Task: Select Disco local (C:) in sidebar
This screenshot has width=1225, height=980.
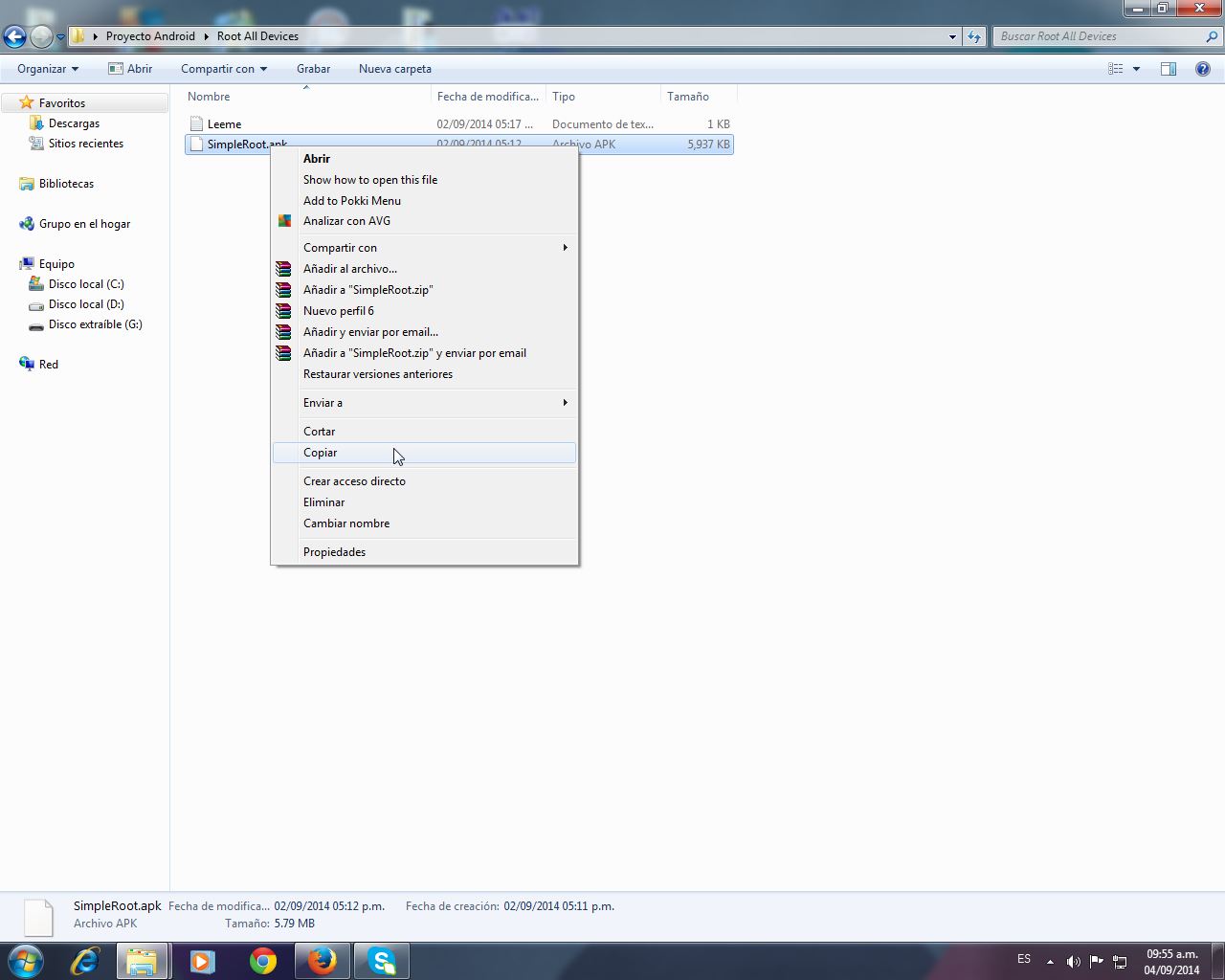Action: point(86,284)
